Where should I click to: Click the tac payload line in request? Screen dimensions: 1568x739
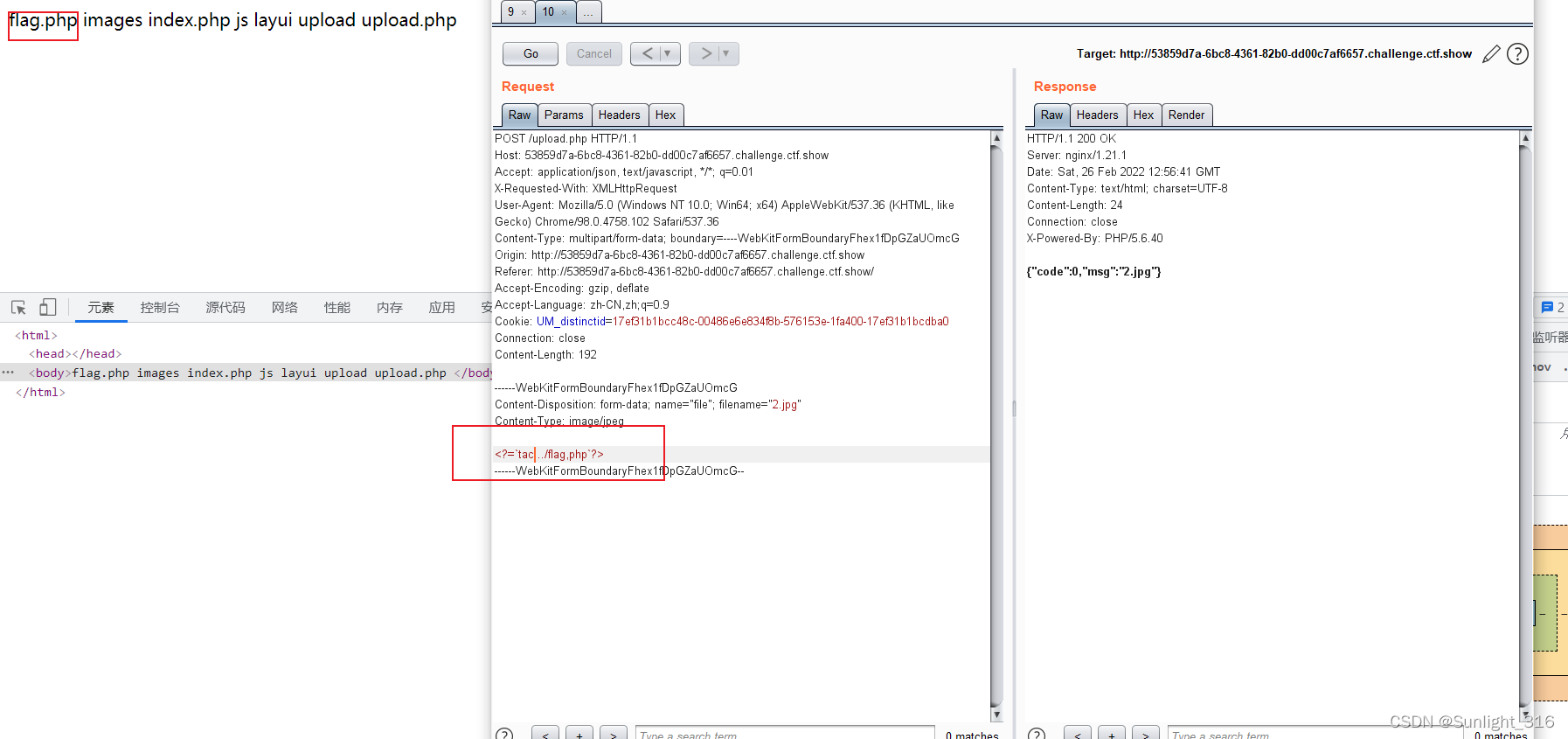(549, 454)
